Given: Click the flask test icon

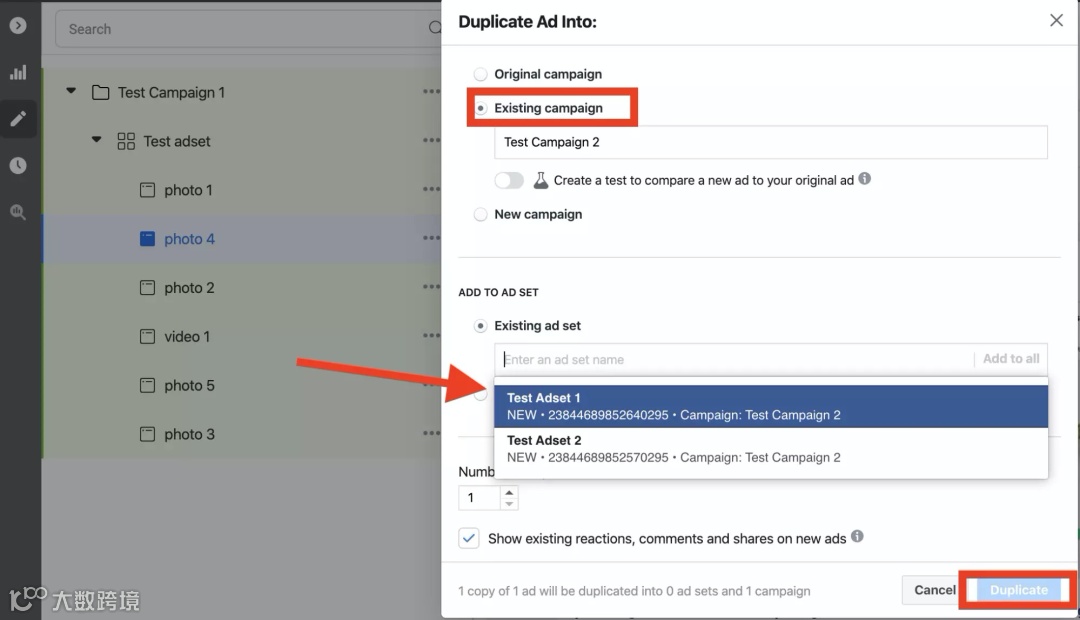Looking at the screenshot, I should pyautogui.click(x=541, y=180).
